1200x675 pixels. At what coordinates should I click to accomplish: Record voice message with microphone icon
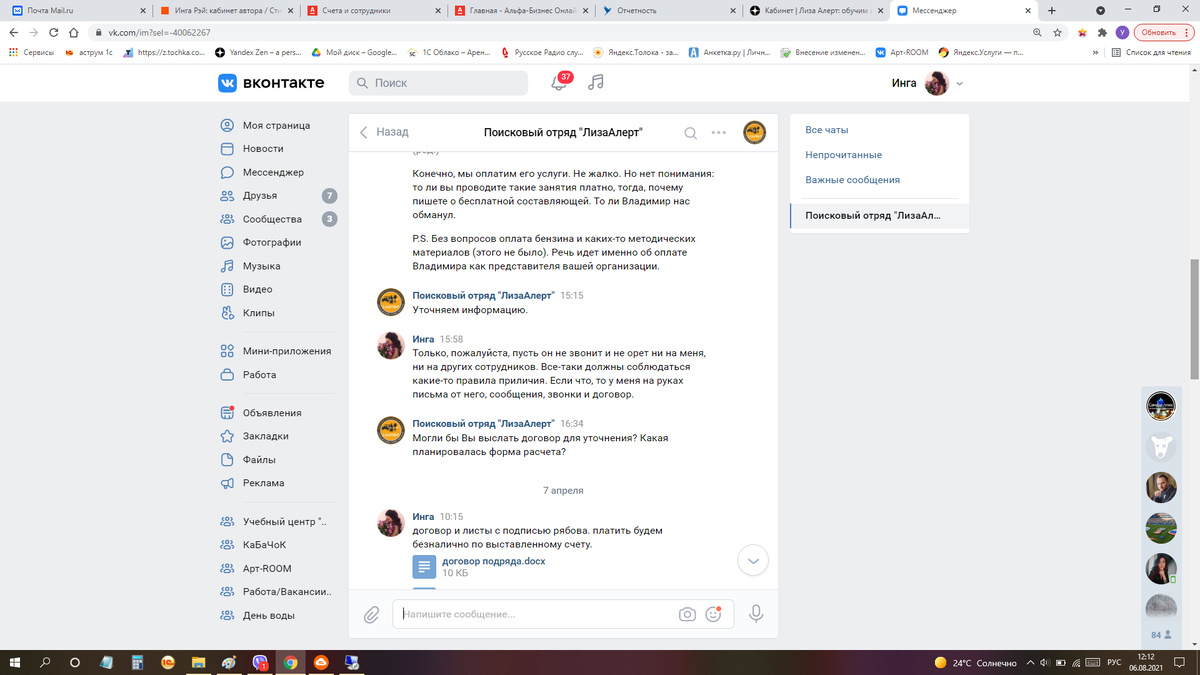click(756, 614)
